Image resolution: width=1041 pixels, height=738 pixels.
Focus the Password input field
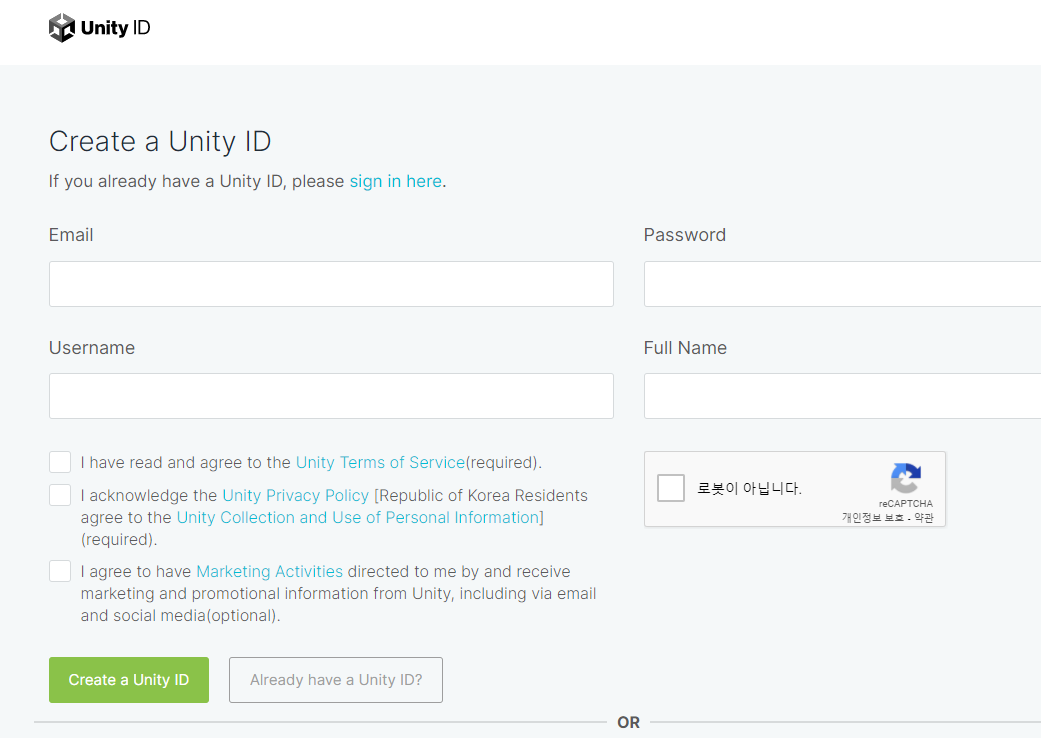click(x=842, y=284)
